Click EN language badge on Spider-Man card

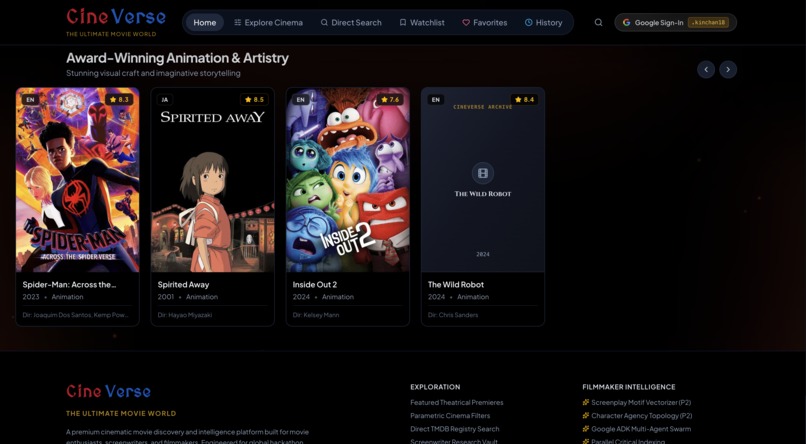[x=30, y=100]
